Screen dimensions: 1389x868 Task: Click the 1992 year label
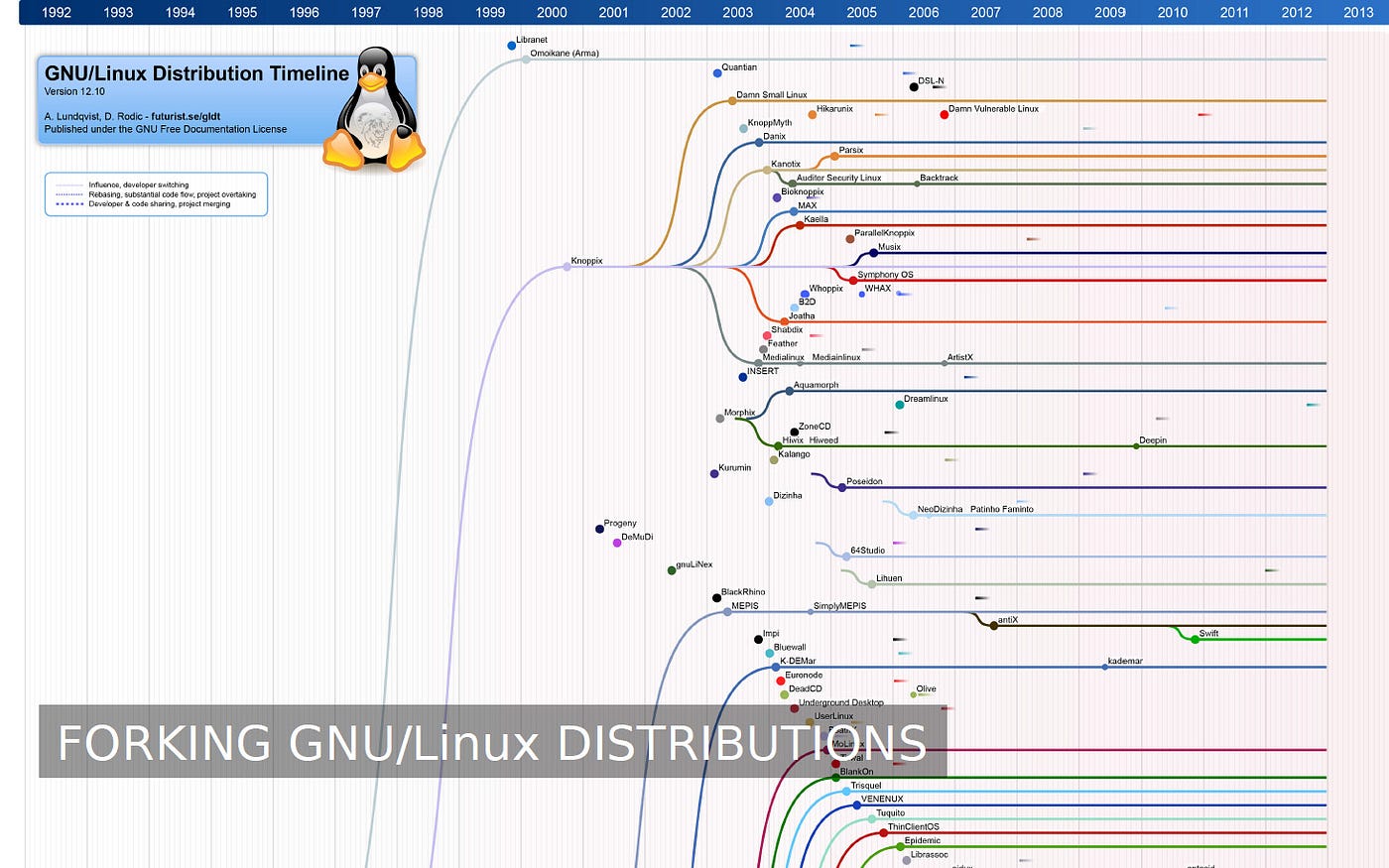tap(57, 12)
